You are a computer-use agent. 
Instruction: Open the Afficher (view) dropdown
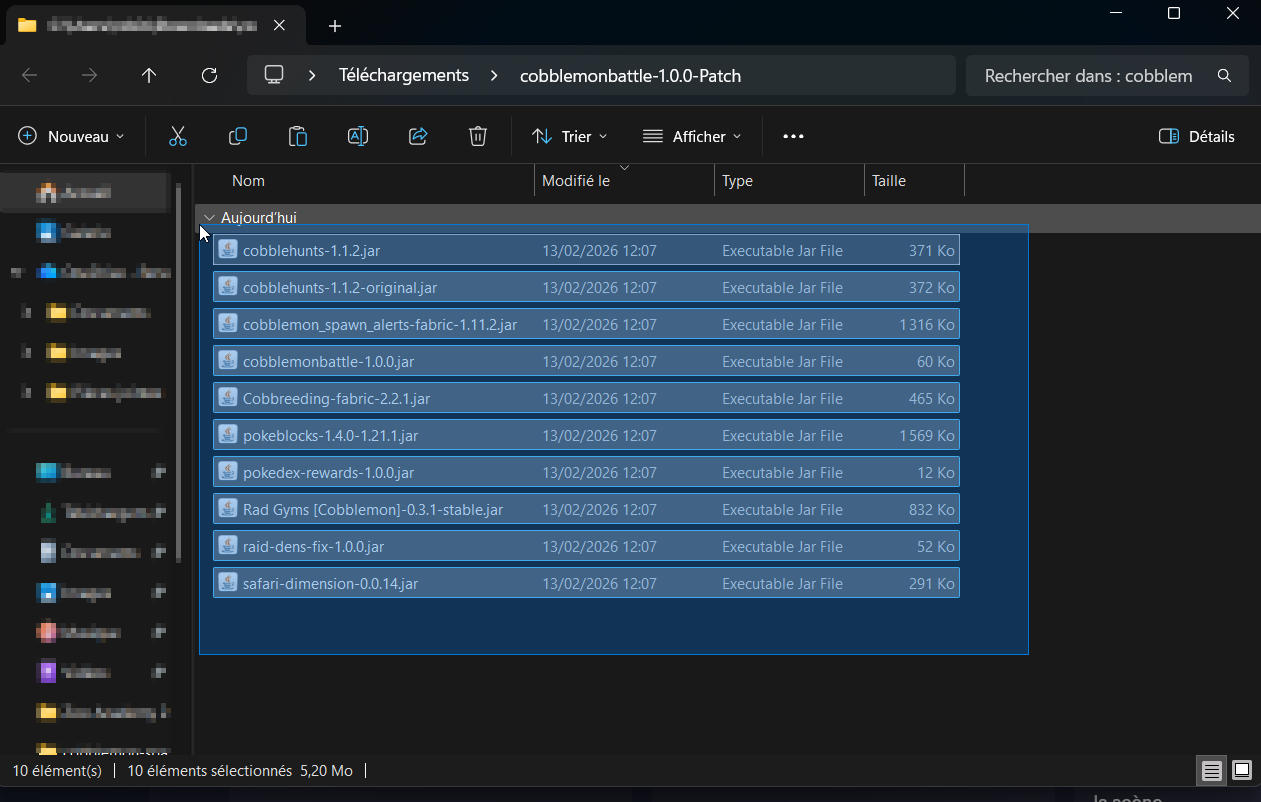click(x=691, y=136)
